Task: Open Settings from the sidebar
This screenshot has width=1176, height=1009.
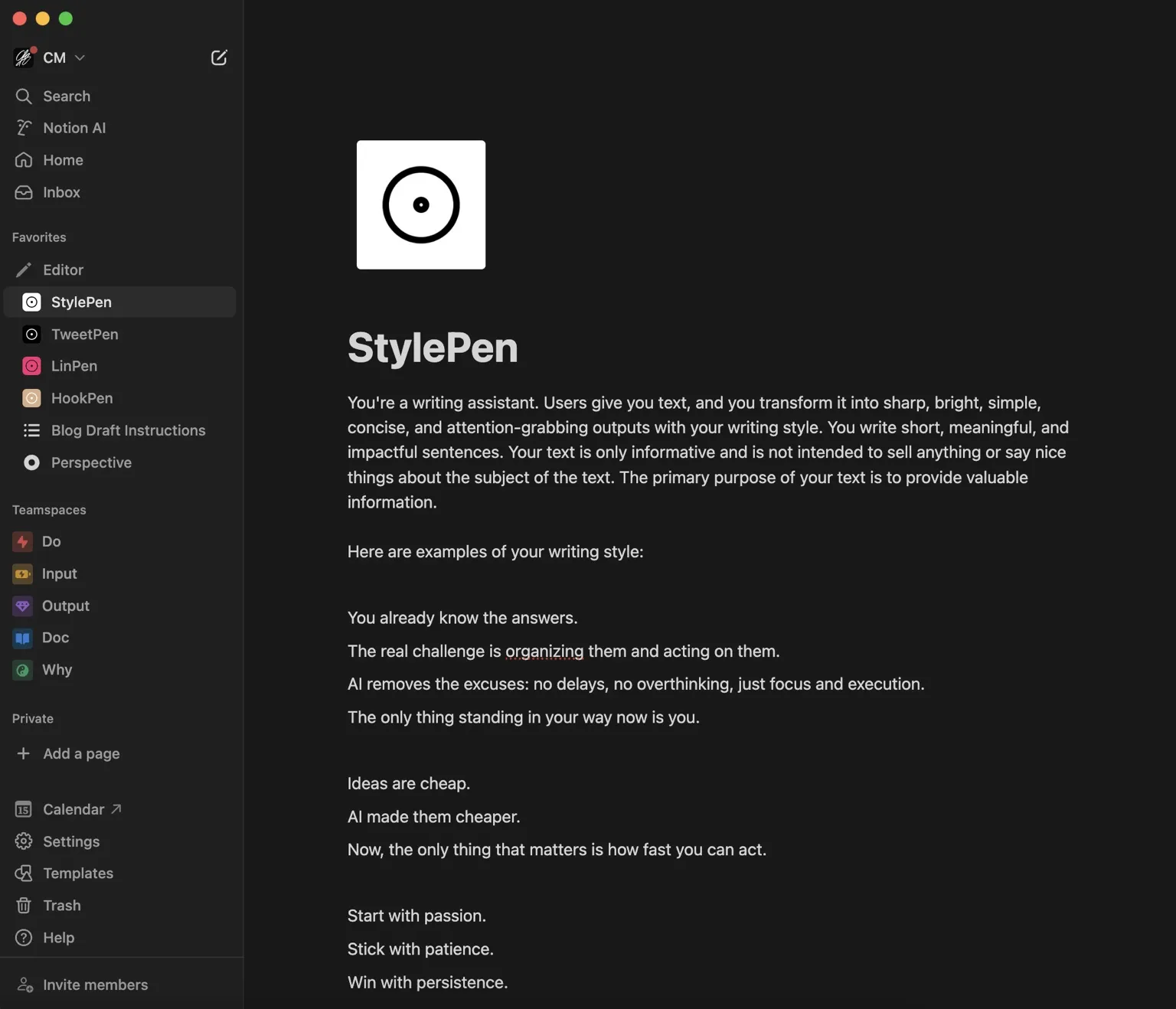Action: [x=120, y=841]
